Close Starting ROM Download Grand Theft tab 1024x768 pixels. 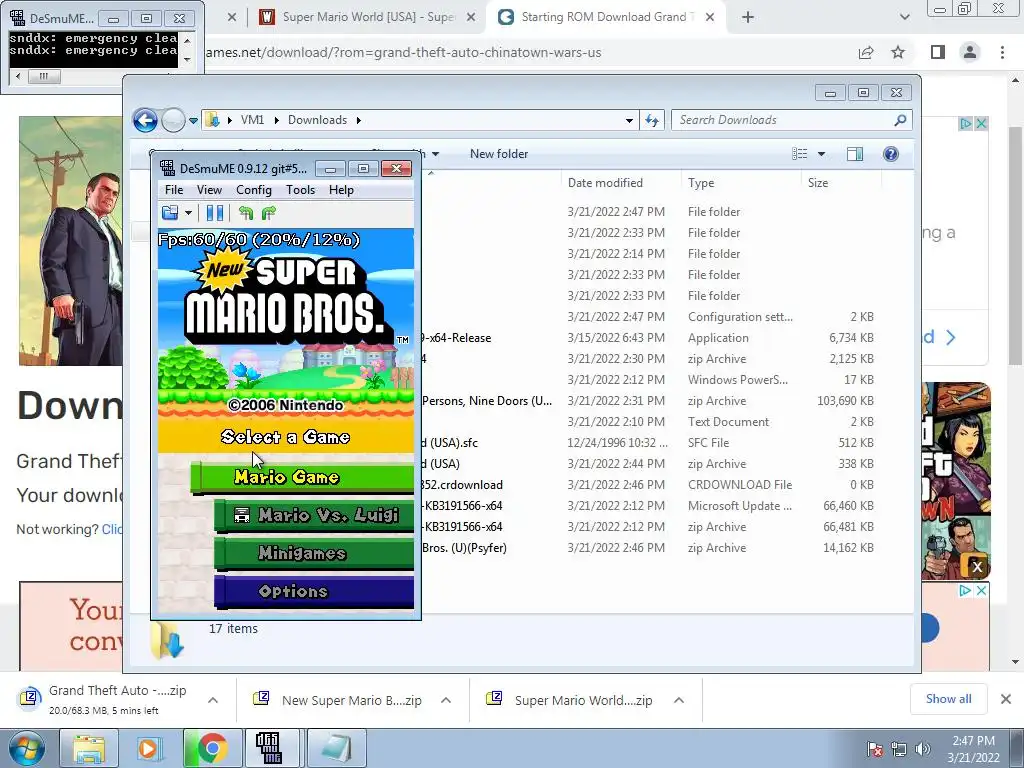tap(710, 18)
